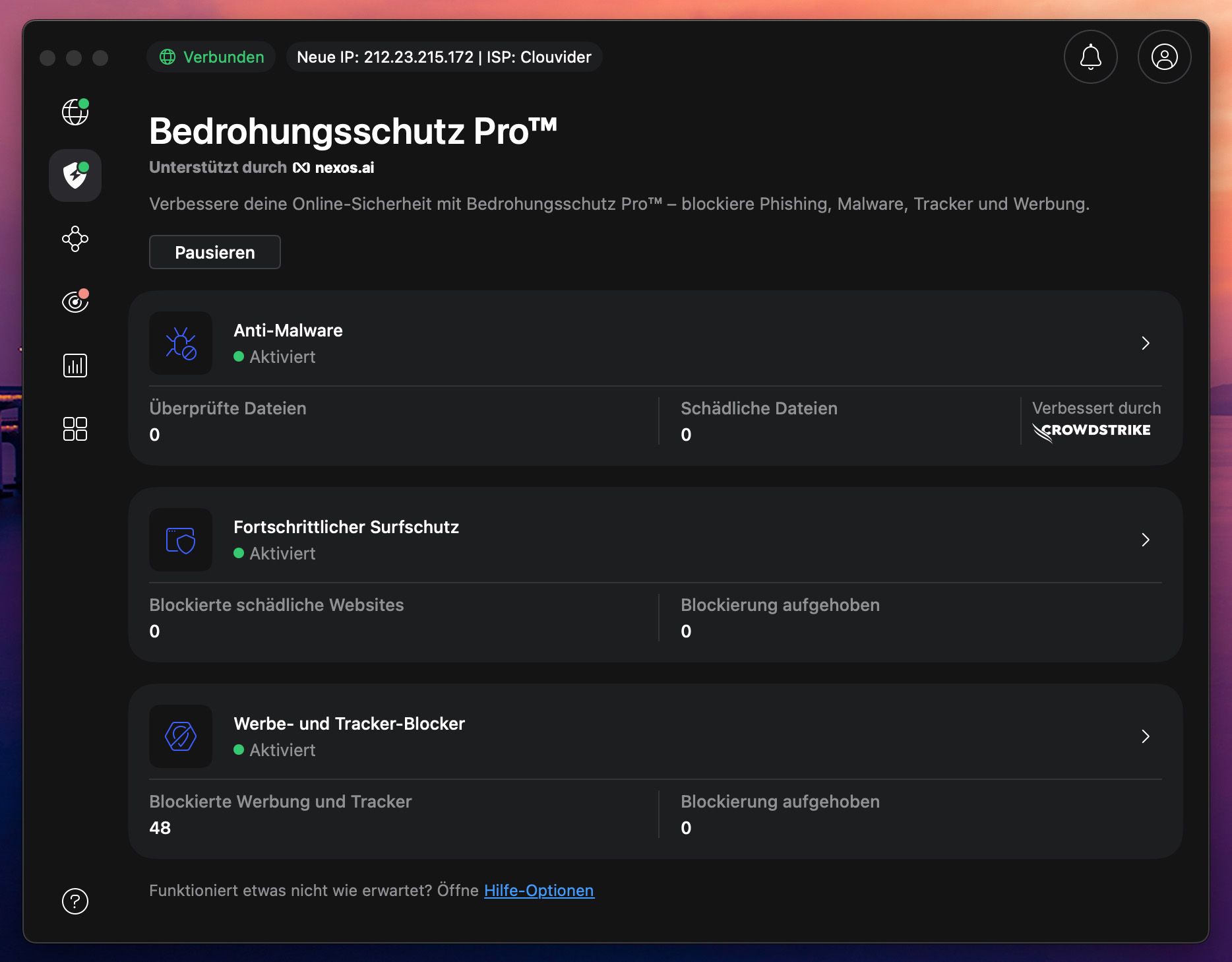Open notifications via the bell icon
Image resolution: width=1232 pixels, height=962 pixels.
[x=1090, y=57]
